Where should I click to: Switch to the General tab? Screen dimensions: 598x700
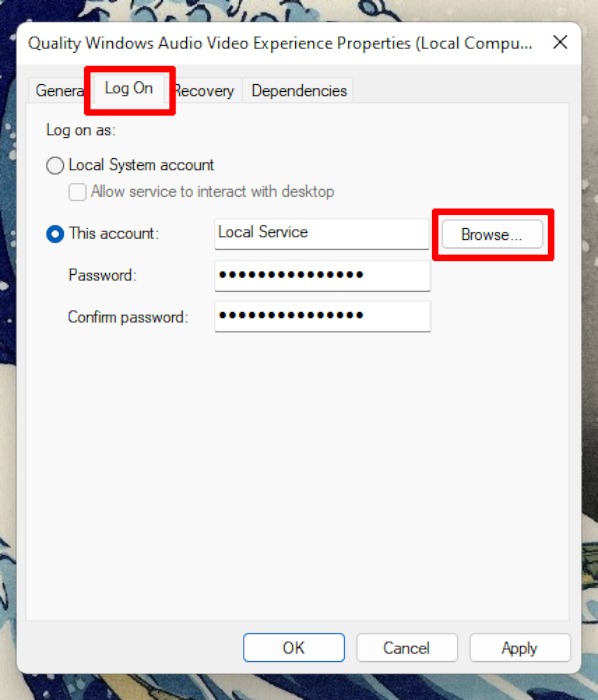point(58,91)
